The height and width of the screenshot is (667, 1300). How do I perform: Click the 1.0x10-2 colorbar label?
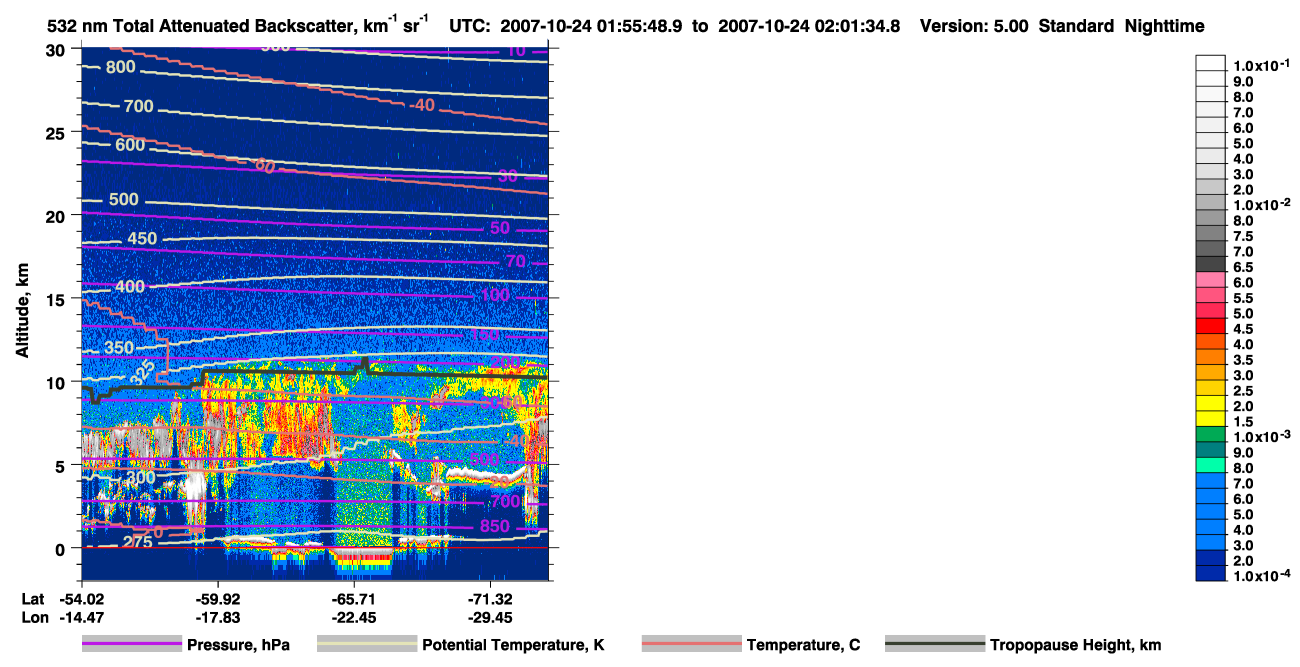click(1261, 204)
